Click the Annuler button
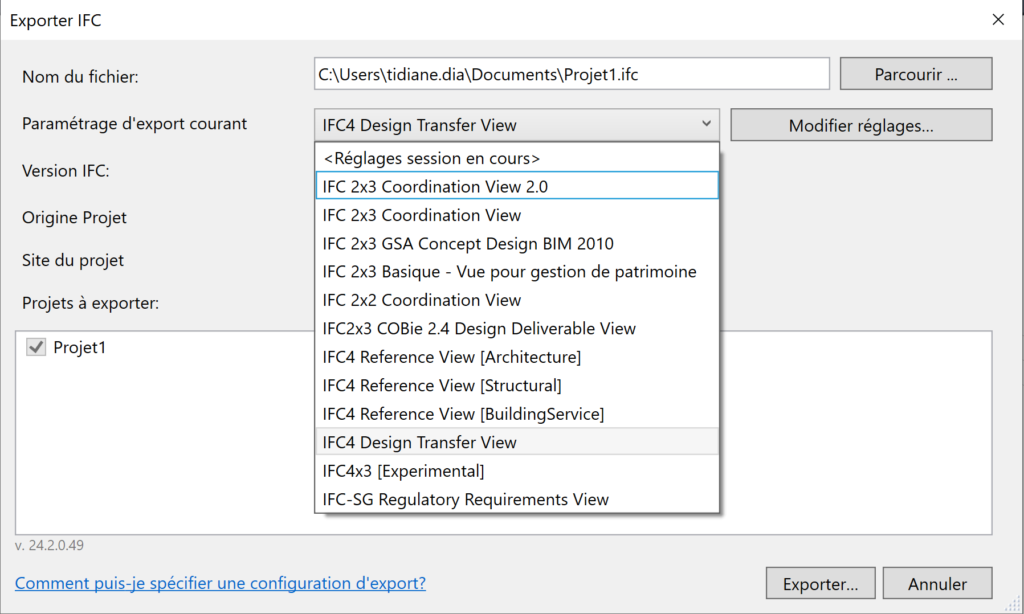 (937, 583)
